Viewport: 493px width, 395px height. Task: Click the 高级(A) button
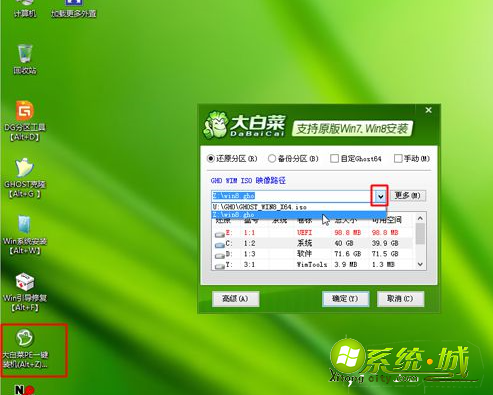(x=235, y=299)
